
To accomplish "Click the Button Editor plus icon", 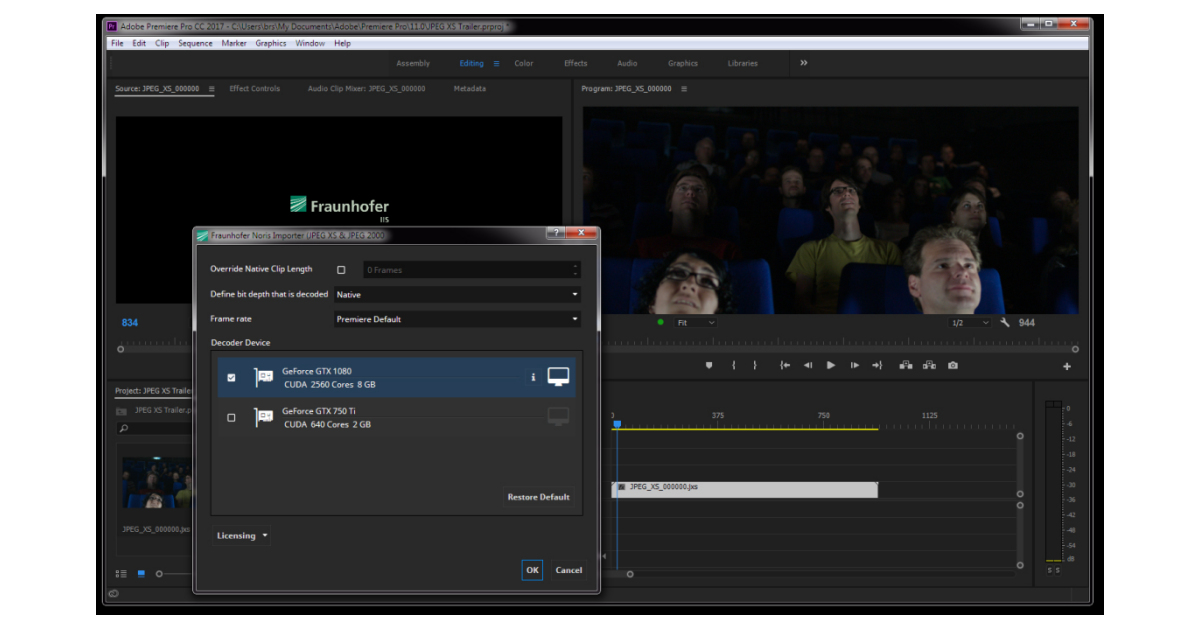I will tap(1066, 366).
